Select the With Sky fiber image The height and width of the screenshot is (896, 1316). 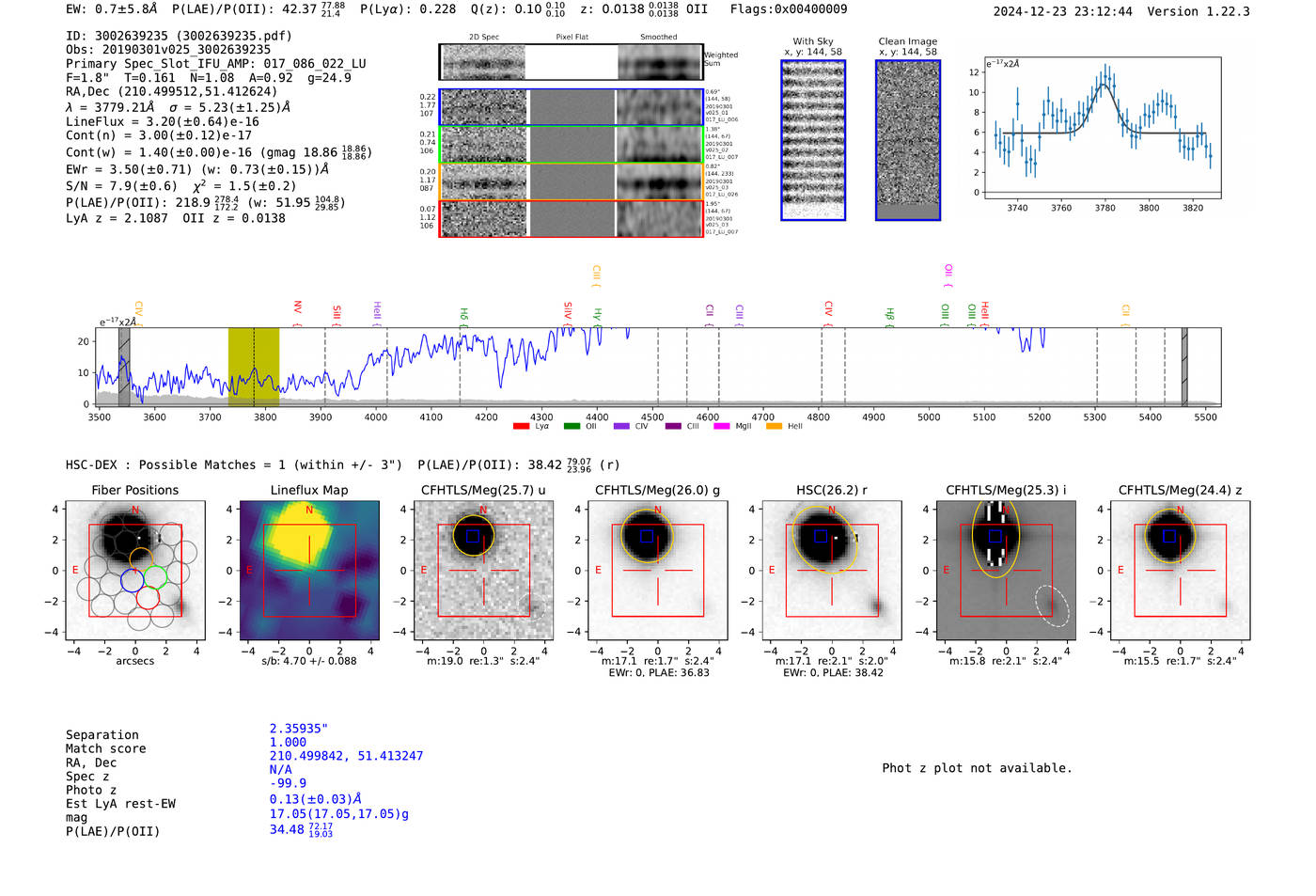coord(813,140)
